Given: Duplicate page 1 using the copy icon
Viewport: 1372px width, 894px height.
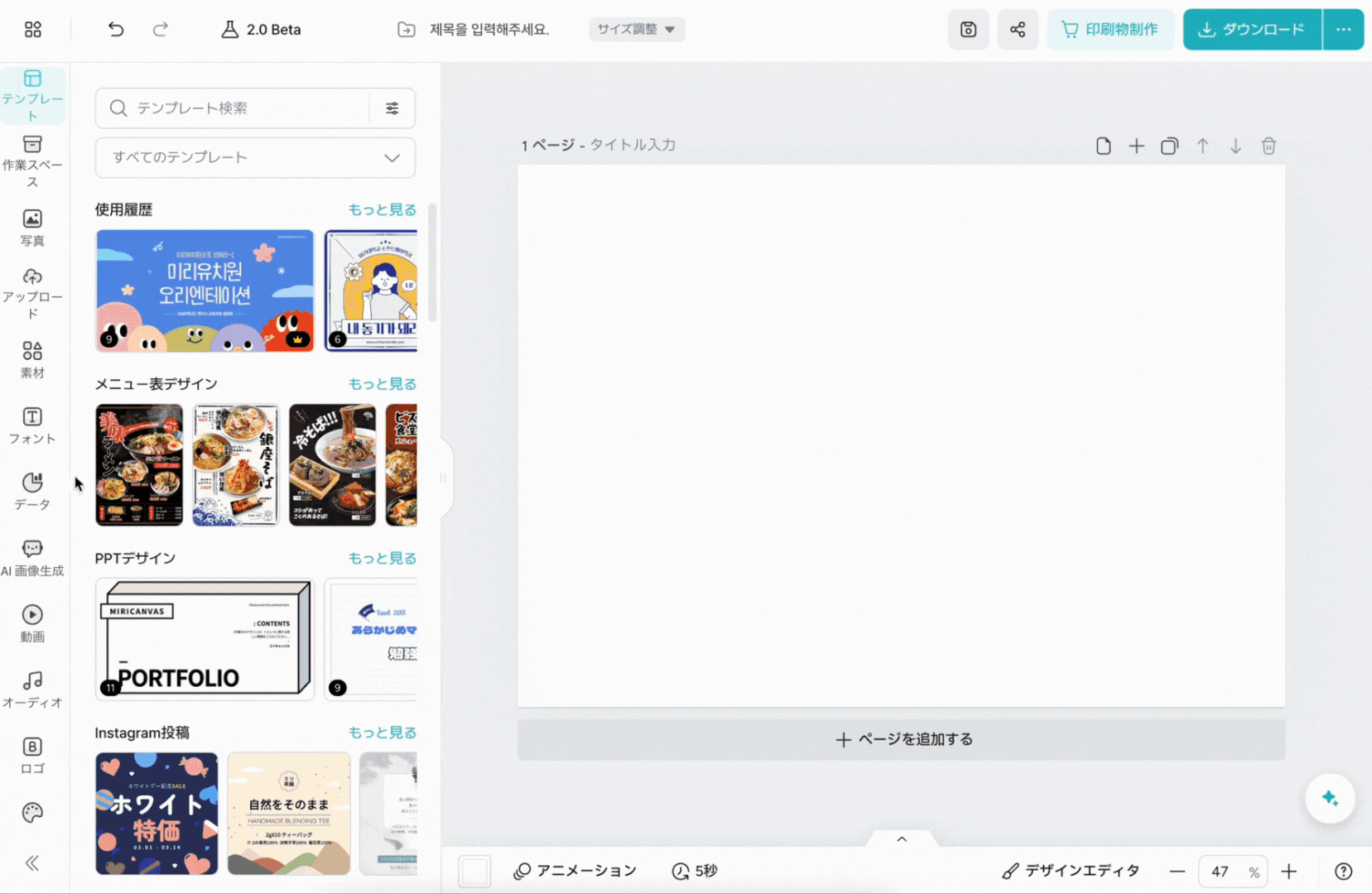Looking at the screenshot, I should [1169, 146].
